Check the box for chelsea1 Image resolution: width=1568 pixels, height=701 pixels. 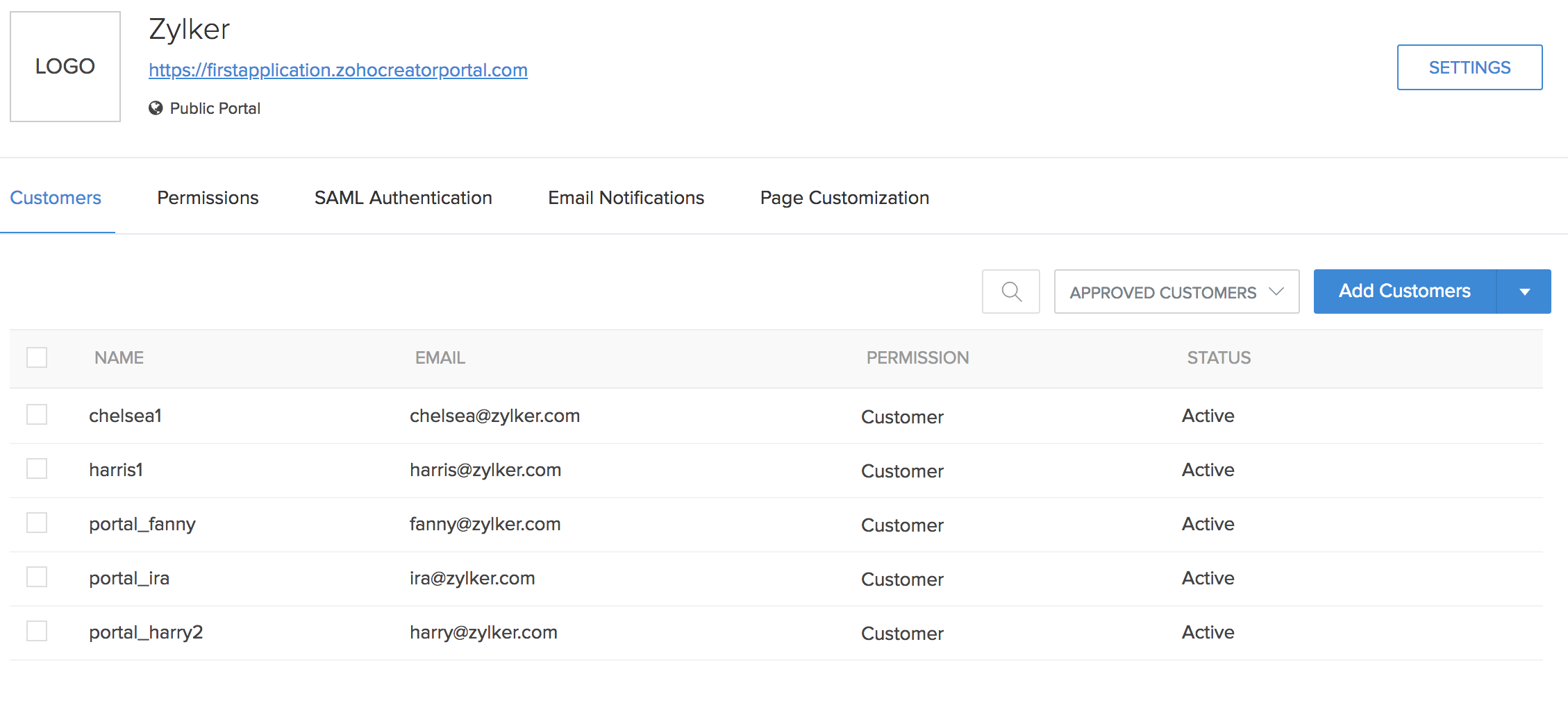(x=37, y=415)
